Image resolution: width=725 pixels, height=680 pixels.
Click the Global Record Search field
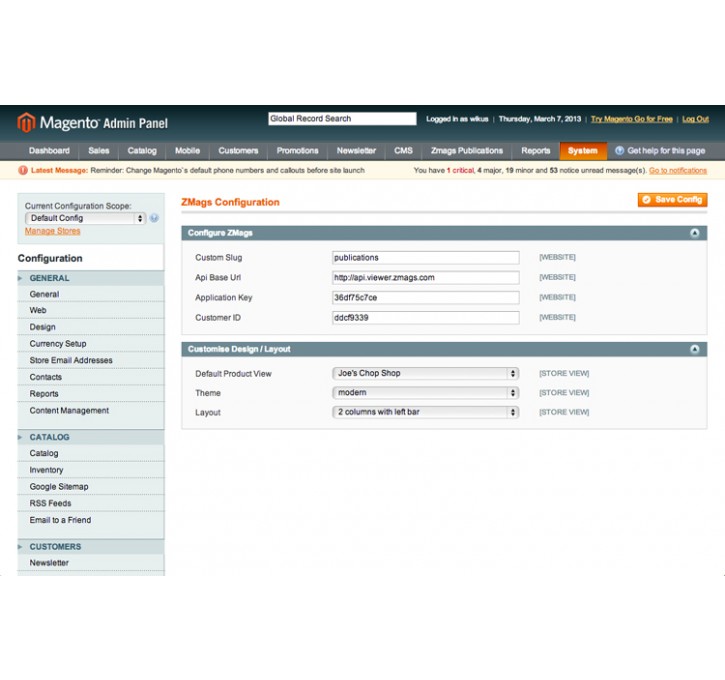point(342,119)
